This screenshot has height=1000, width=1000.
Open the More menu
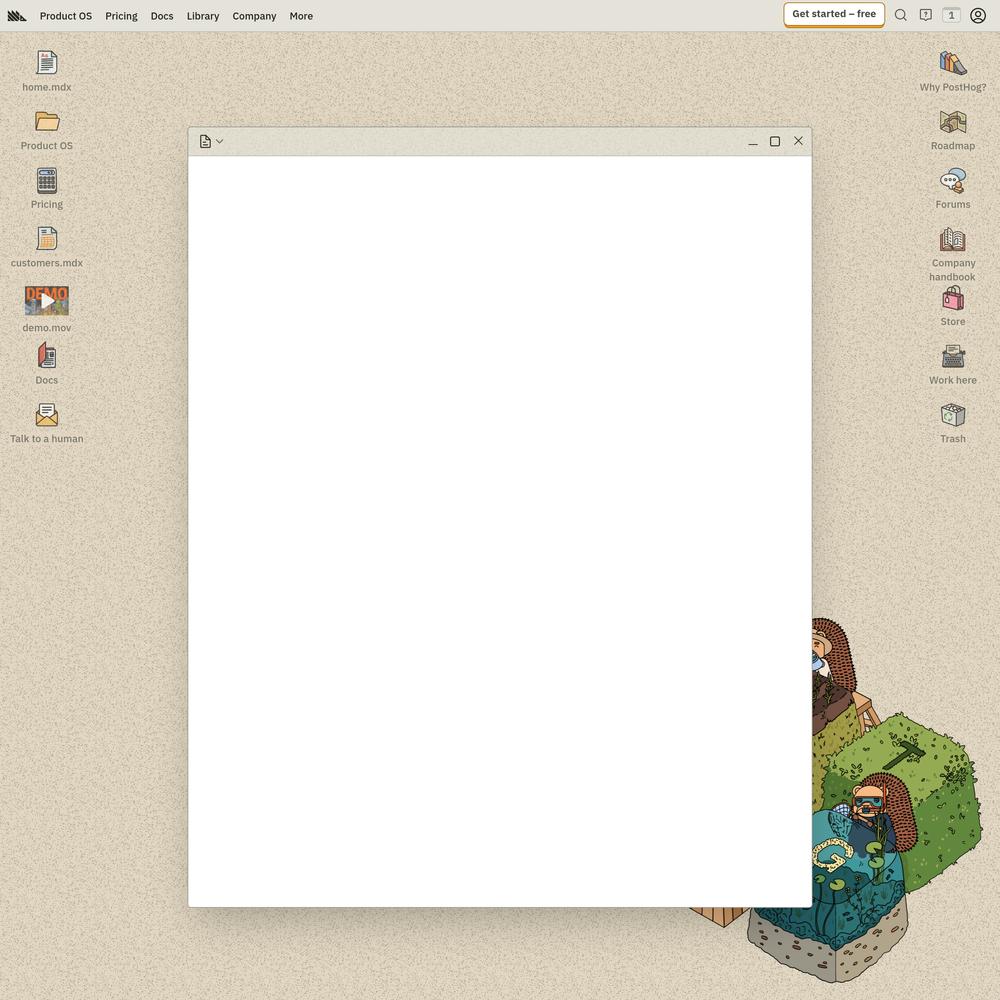(301, 16)
